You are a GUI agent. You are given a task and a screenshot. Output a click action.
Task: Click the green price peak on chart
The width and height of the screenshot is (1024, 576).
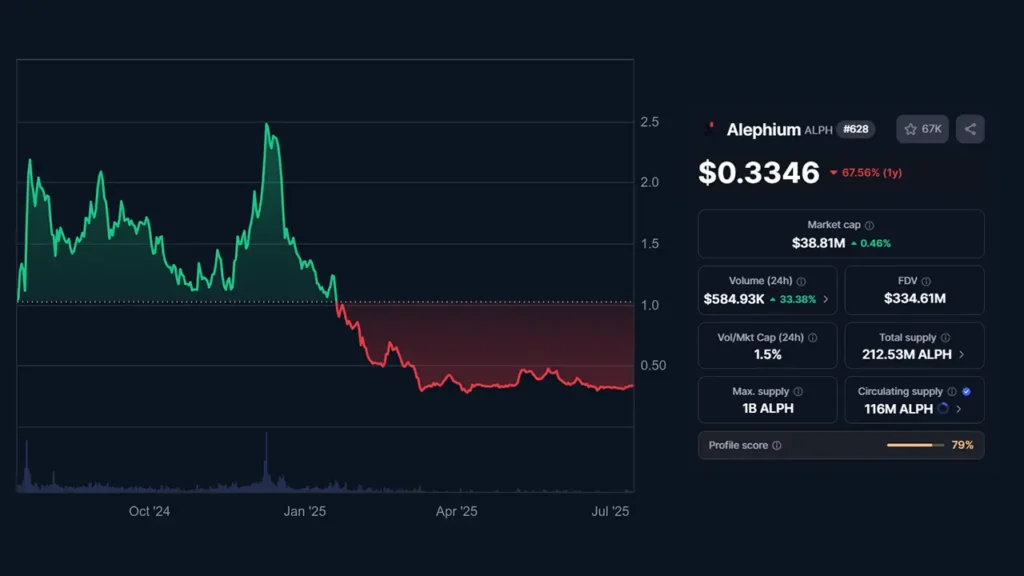(267, 125)
